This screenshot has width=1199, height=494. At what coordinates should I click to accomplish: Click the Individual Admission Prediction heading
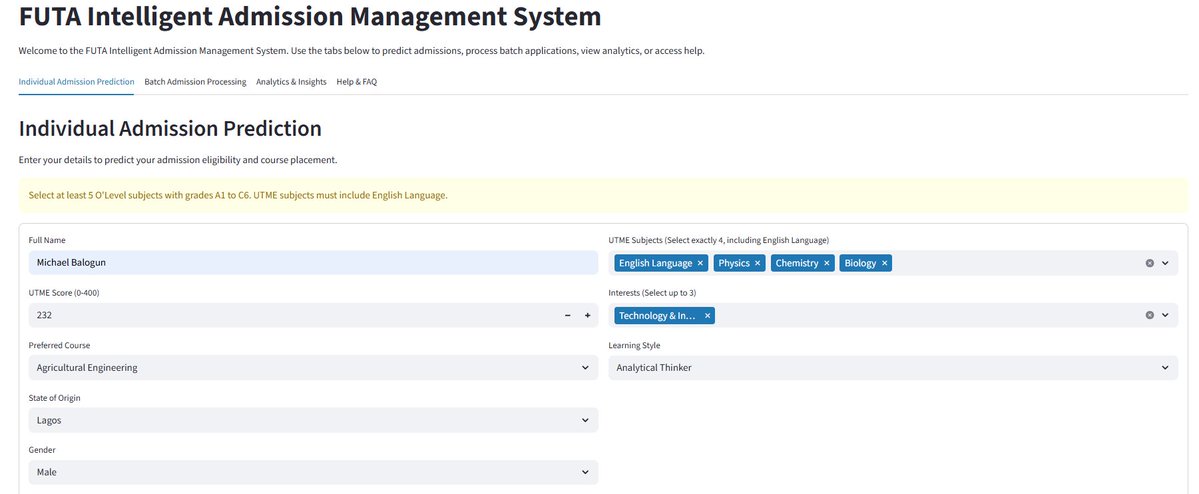coord(170,128)
